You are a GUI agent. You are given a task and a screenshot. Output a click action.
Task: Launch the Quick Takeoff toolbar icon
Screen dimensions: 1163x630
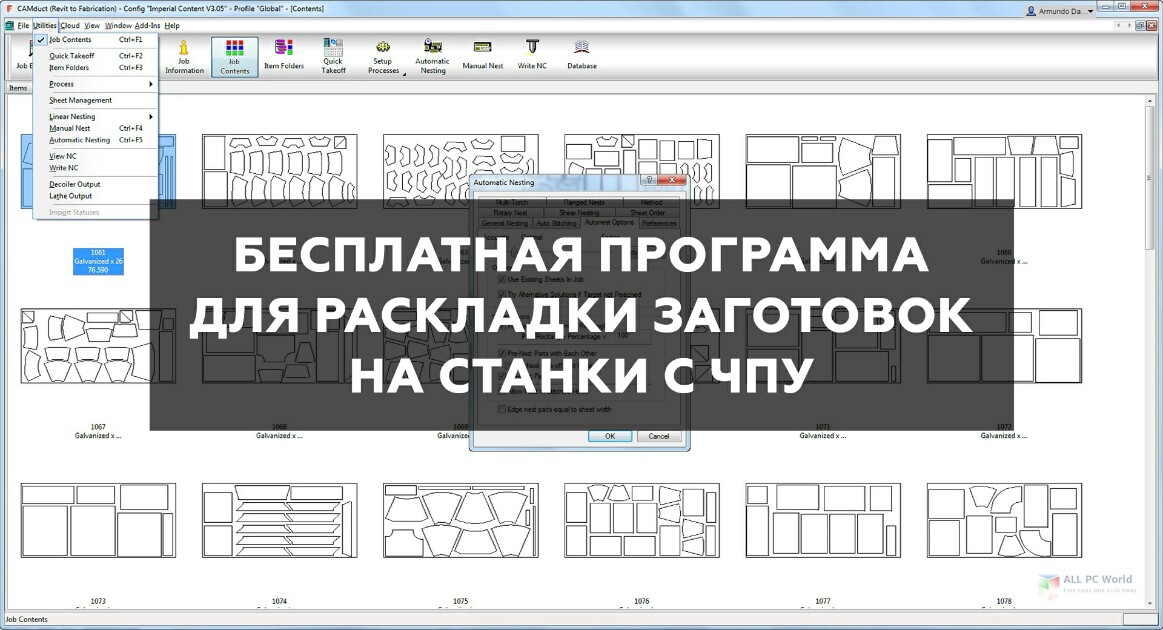(333, 56)
